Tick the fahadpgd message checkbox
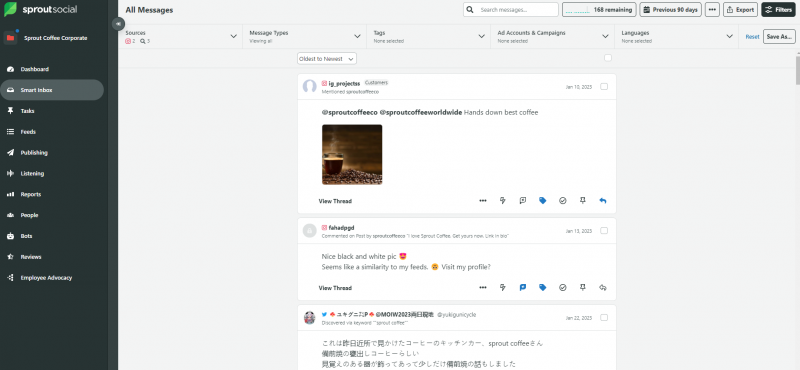Viewport: 800px width, 370px height. point(604,231)
